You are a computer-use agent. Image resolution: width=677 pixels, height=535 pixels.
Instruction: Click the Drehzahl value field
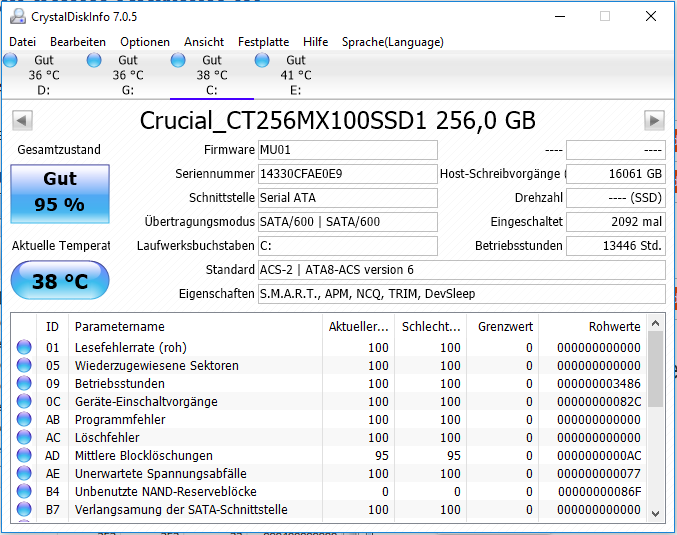616,198
